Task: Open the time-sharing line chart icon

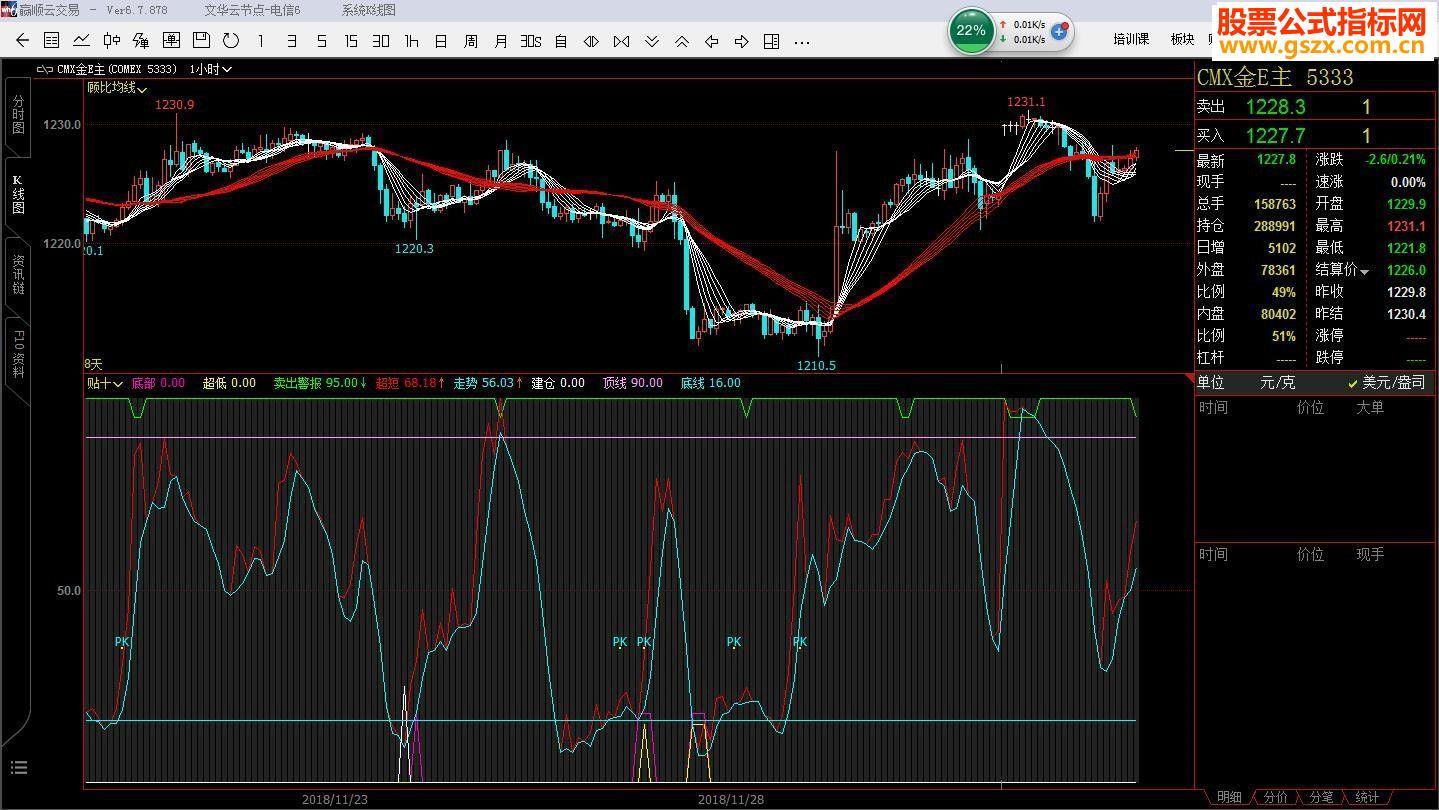Action: pyautogui.click(x=81, y=41)
